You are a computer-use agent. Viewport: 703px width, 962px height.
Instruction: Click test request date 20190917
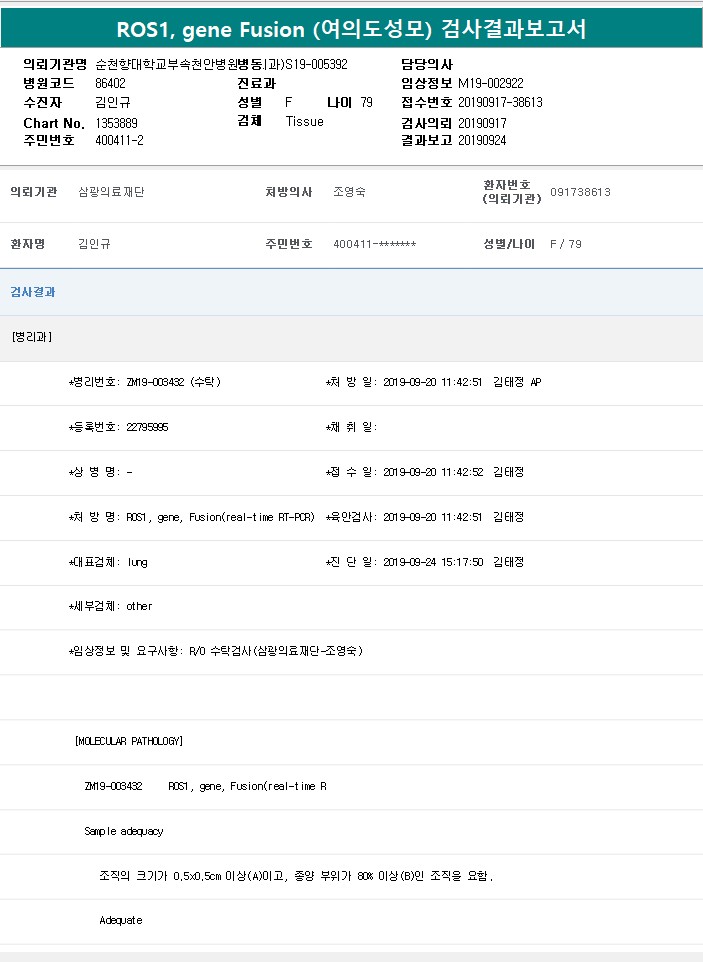(482, 123)
